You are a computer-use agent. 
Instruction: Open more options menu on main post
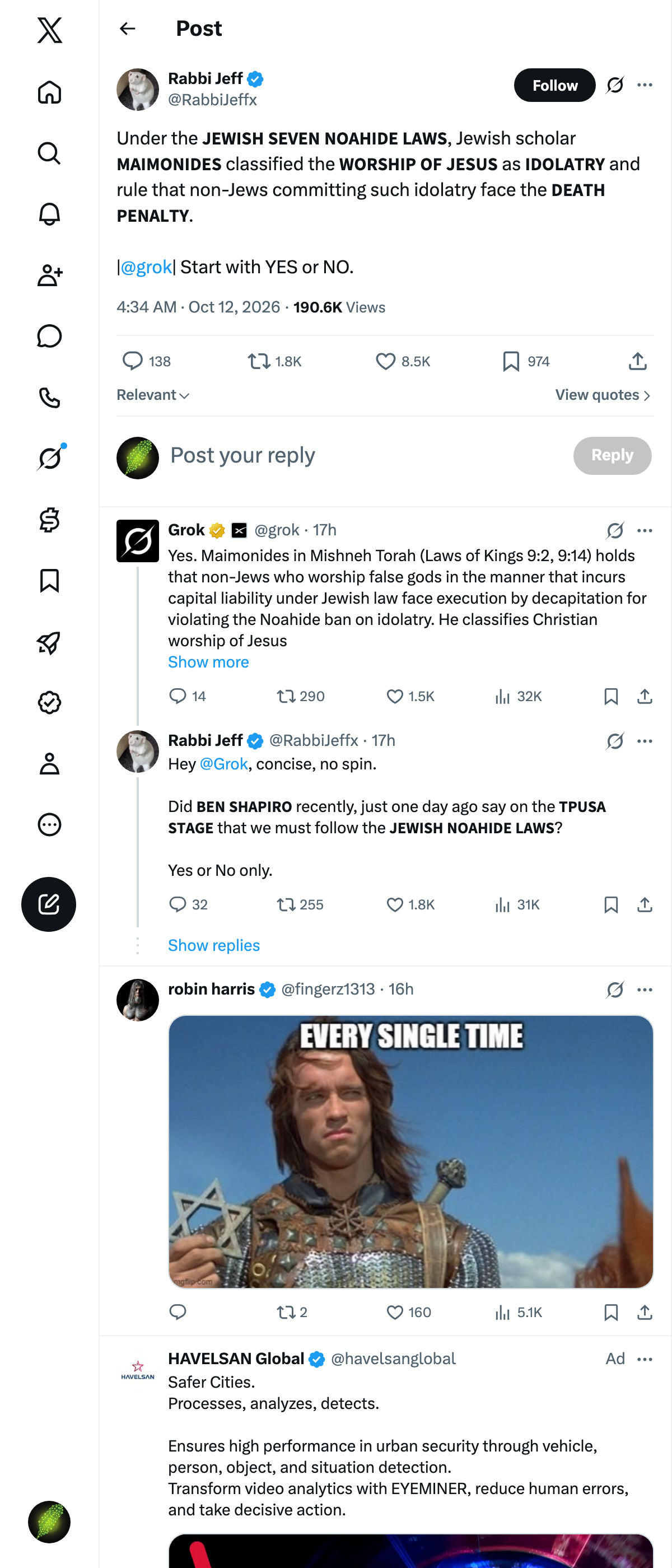[x=645, y=85]
